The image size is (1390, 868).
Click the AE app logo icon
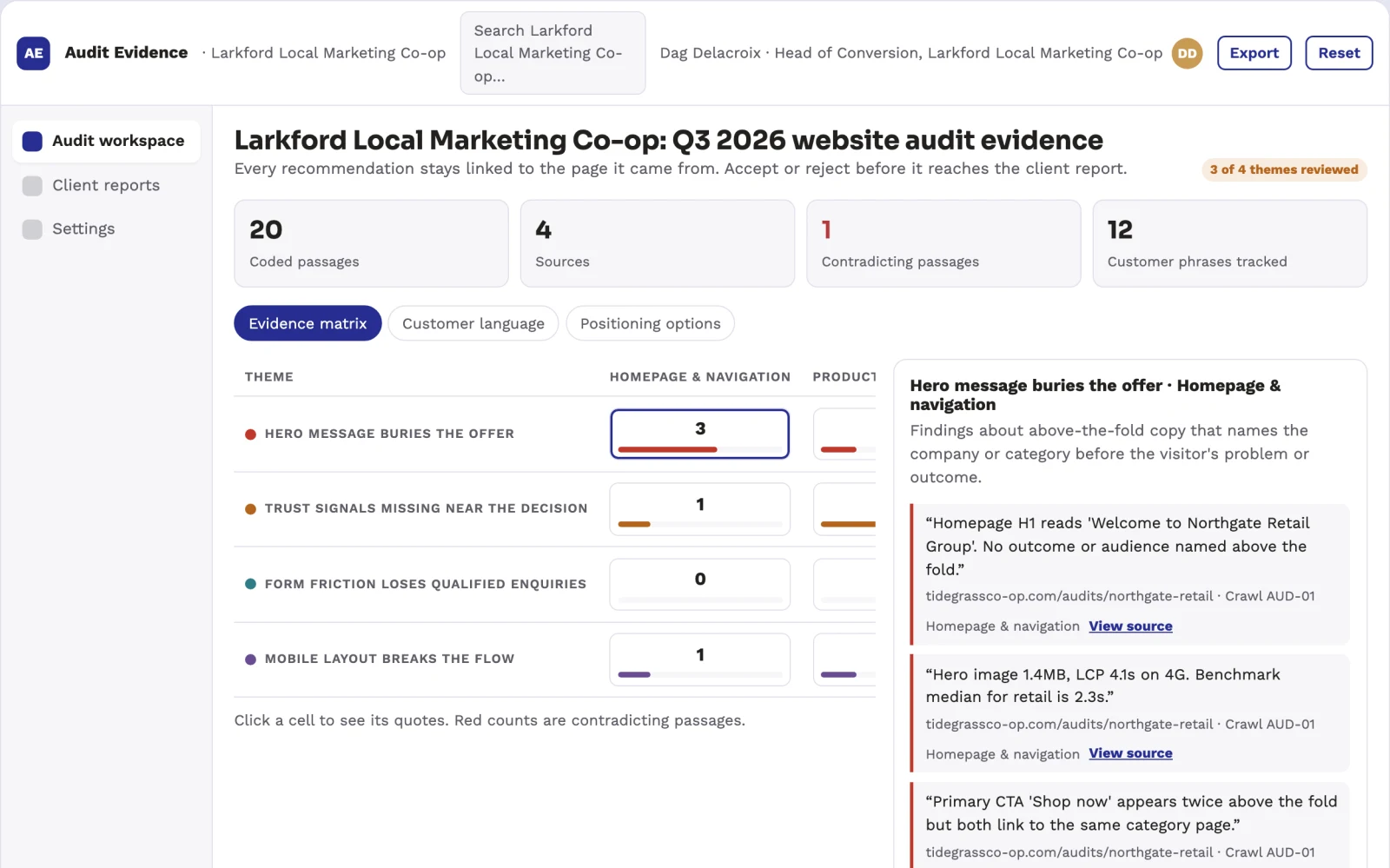(33, 53)
